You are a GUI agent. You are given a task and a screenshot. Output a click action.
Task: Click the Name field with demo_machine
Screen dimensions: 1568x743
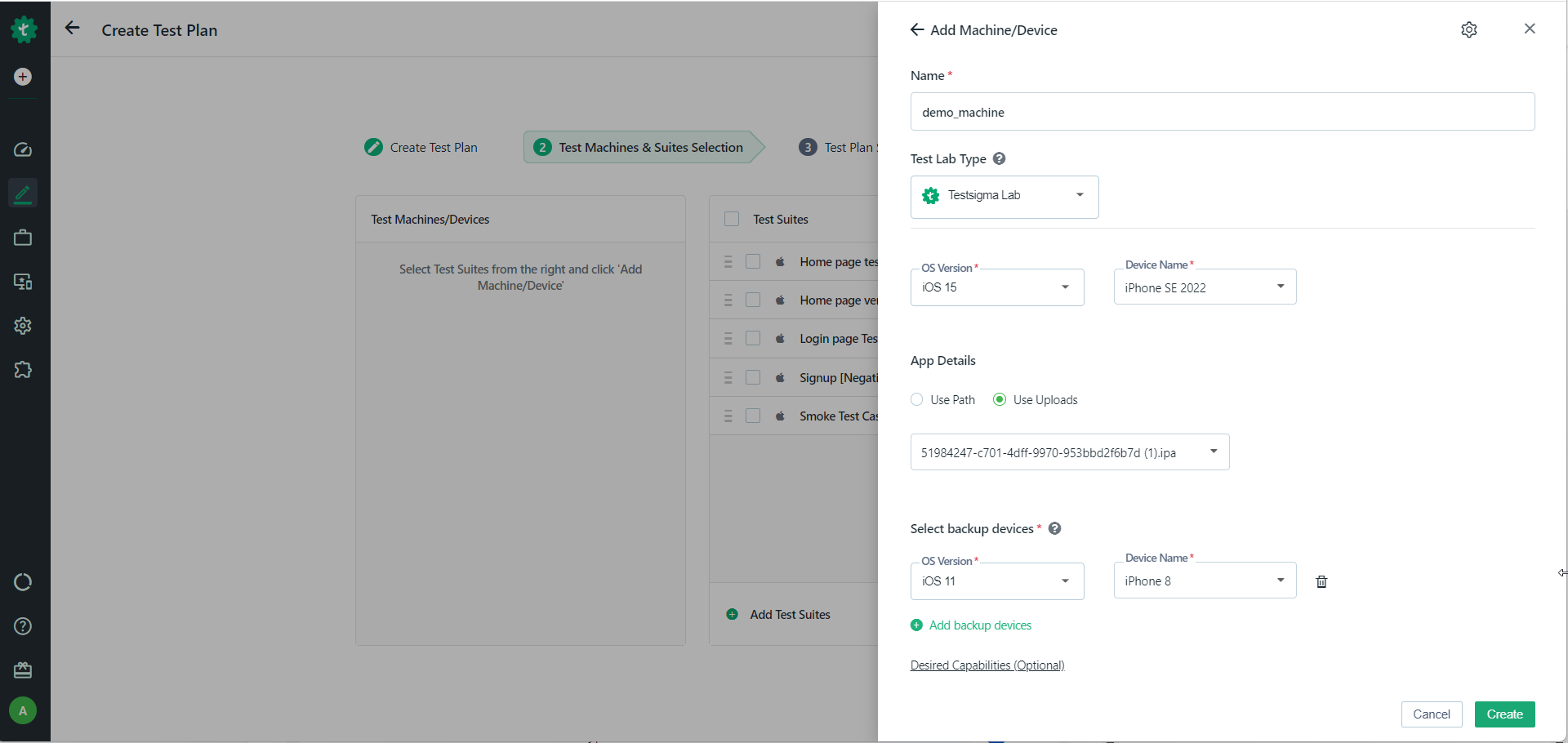(x=1223, y=112)
